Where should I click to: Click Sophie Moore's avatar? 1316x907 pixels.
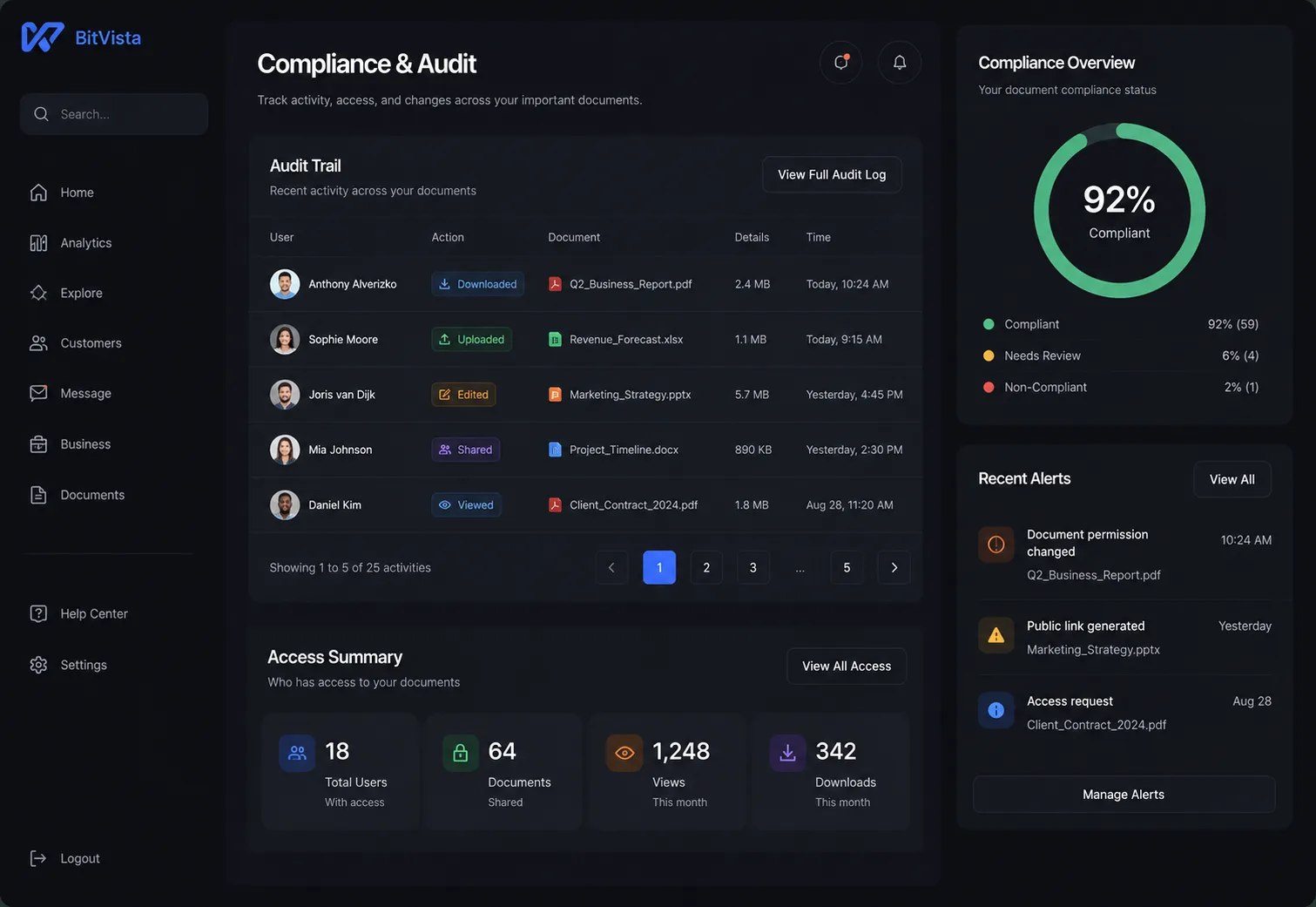[285, 339]
